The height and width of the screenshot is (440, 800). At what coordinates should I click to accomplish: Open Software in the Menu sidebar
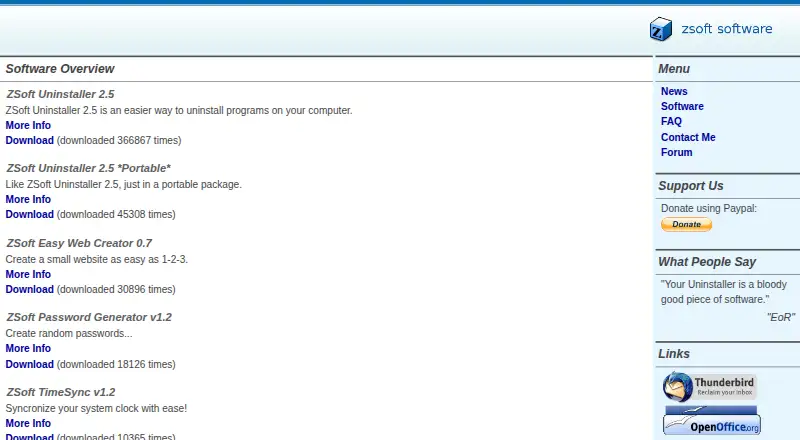pos(682,106)
